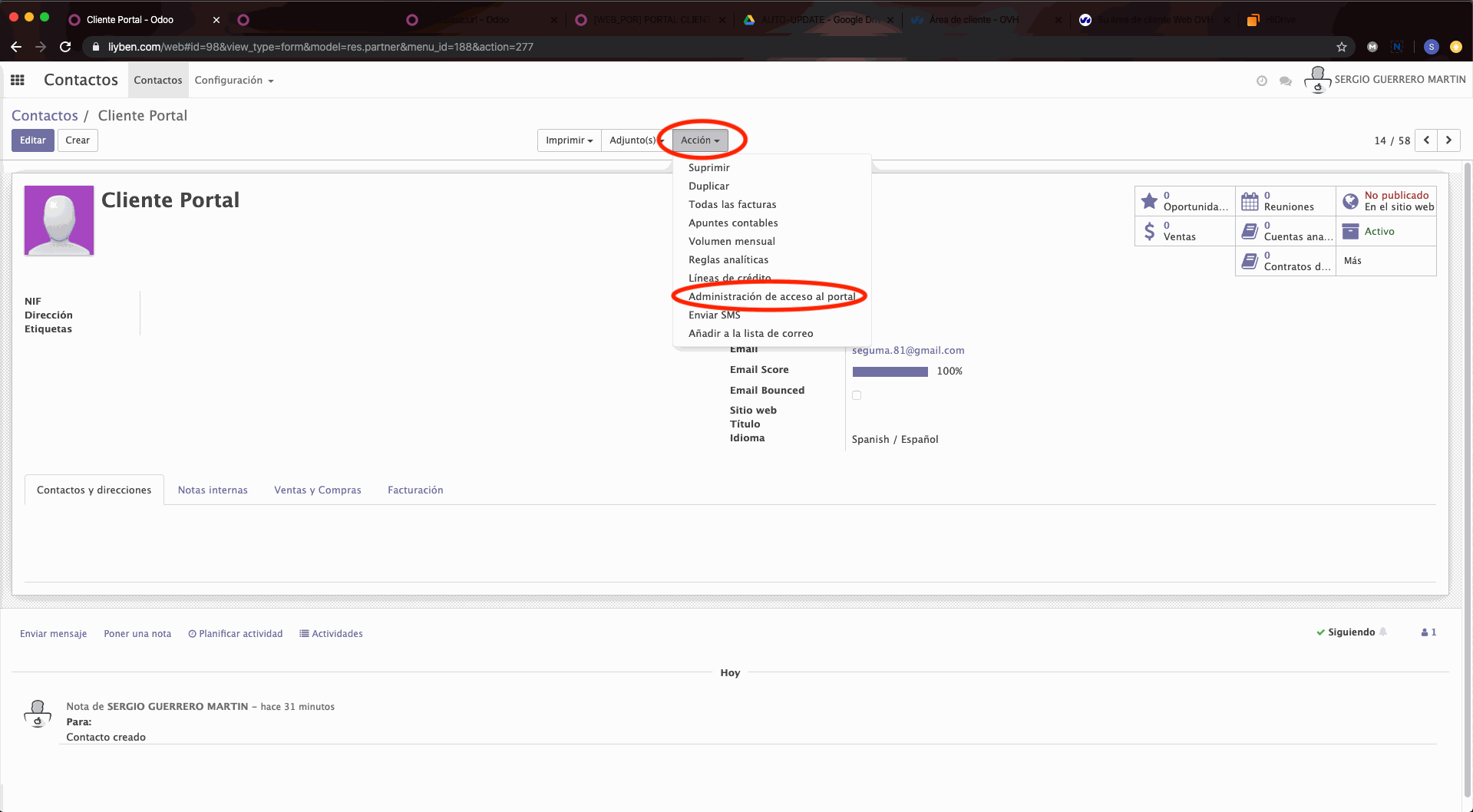1473x812 pixels.
Task: Expand the Imprimir dropdown
Action: tap(569, 140)
